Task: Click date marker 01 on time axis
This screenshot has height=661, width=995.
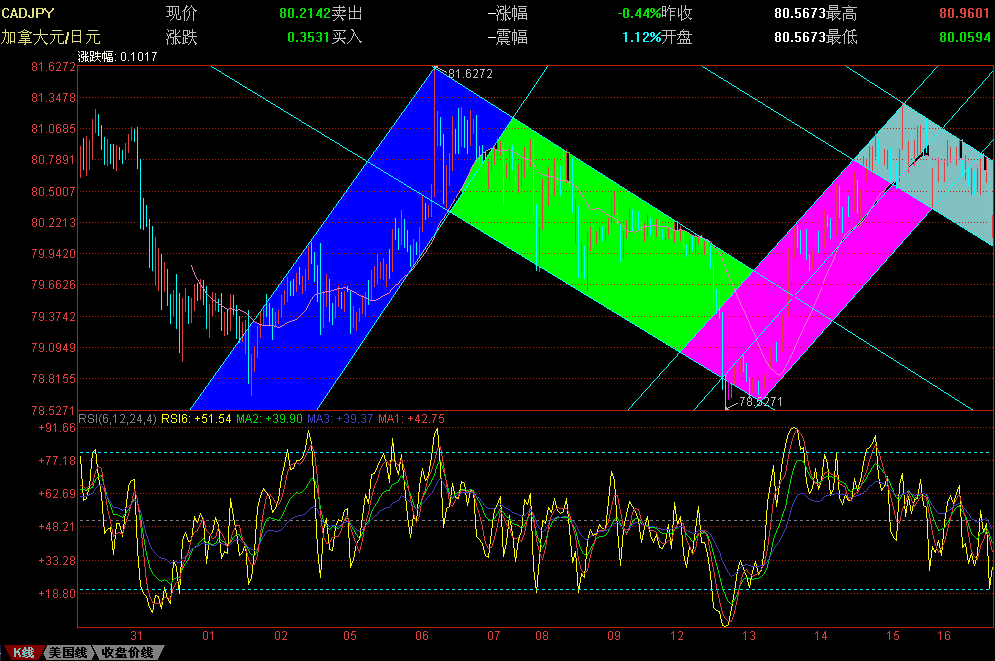Action: point(208,636)
